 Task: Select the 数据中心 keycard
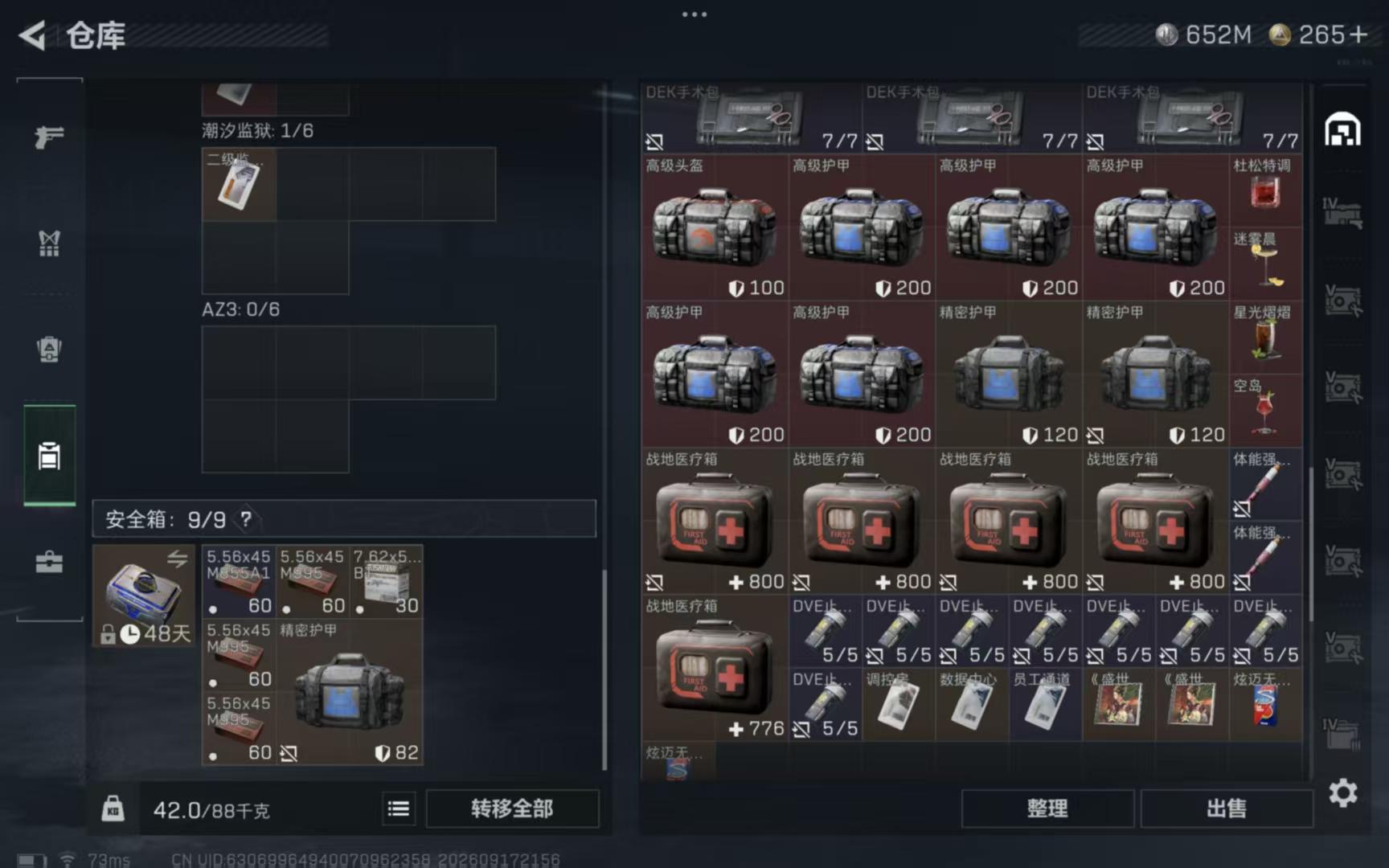tap(972, 705)
